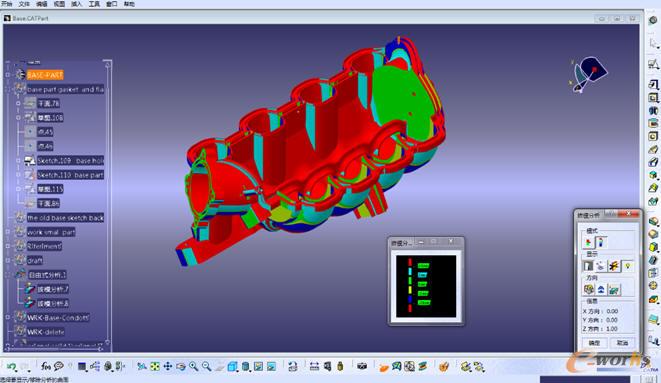The height and width of the screenshot is (383, 661).
Task: Click the compass in the top-right viewport
Action: pyautogui.click(x=588, y=74)
